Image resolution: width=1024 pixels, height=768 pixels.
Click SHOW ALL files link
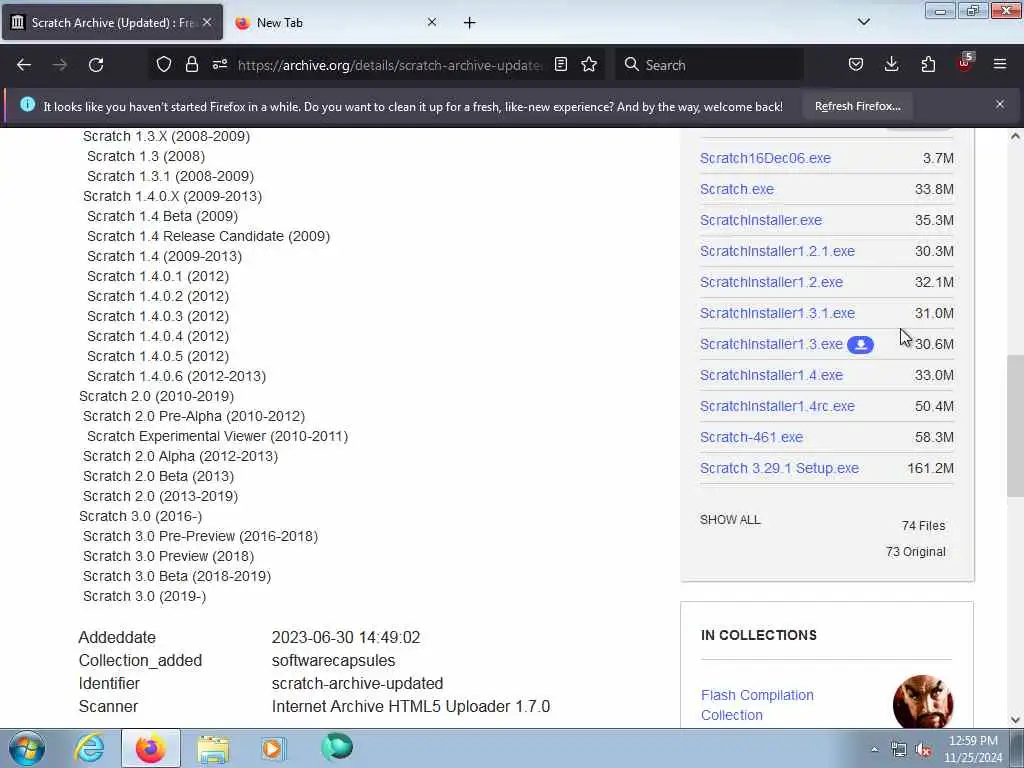[x=730, y=520]
